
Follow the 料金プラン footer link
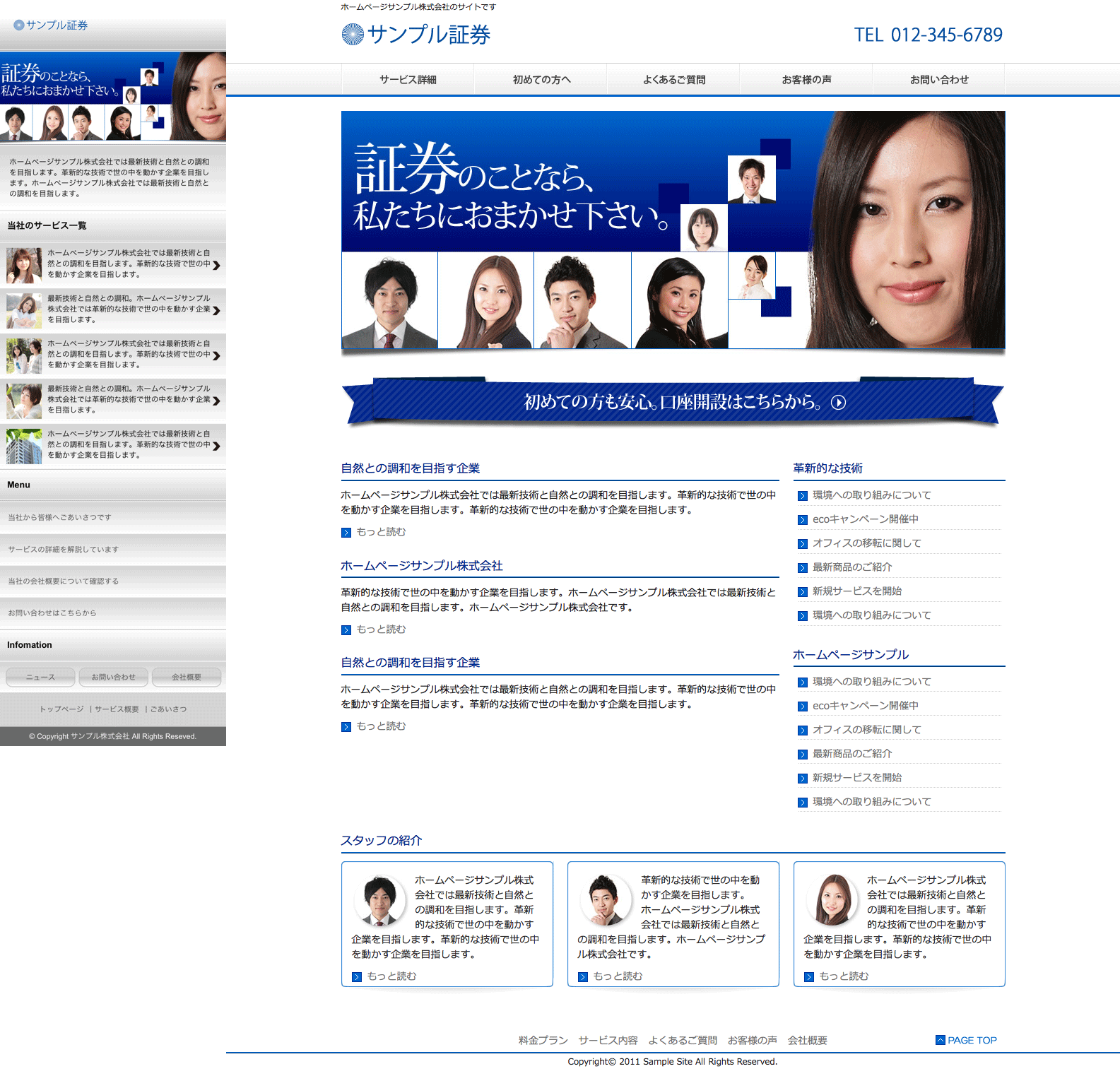(543, 1040)
